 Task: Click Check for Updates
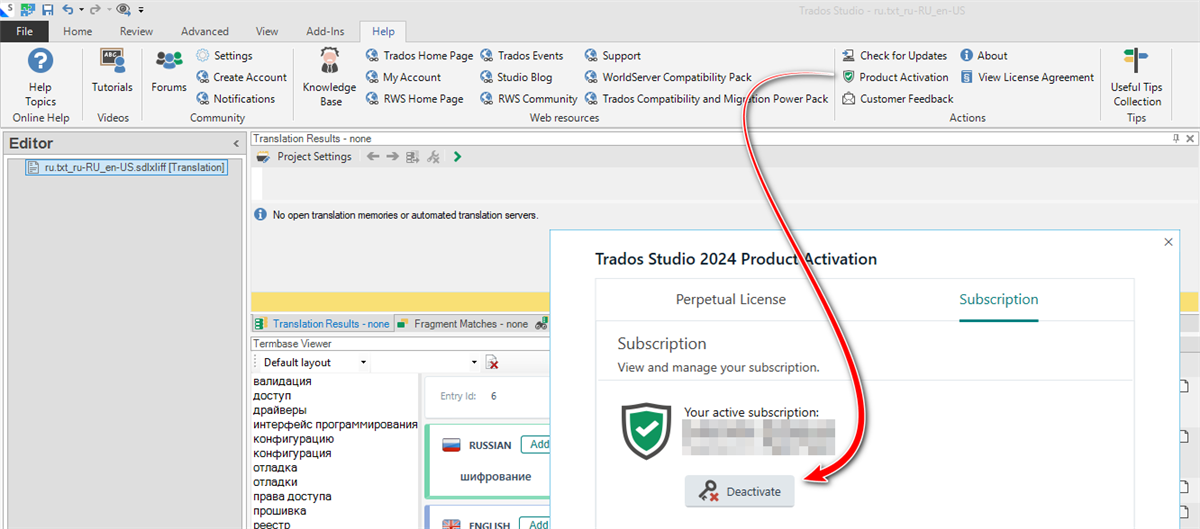(x=894, y=56)
